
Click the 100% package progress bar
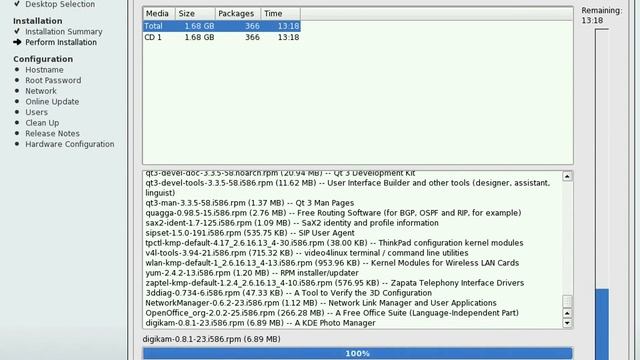[358, 353]
